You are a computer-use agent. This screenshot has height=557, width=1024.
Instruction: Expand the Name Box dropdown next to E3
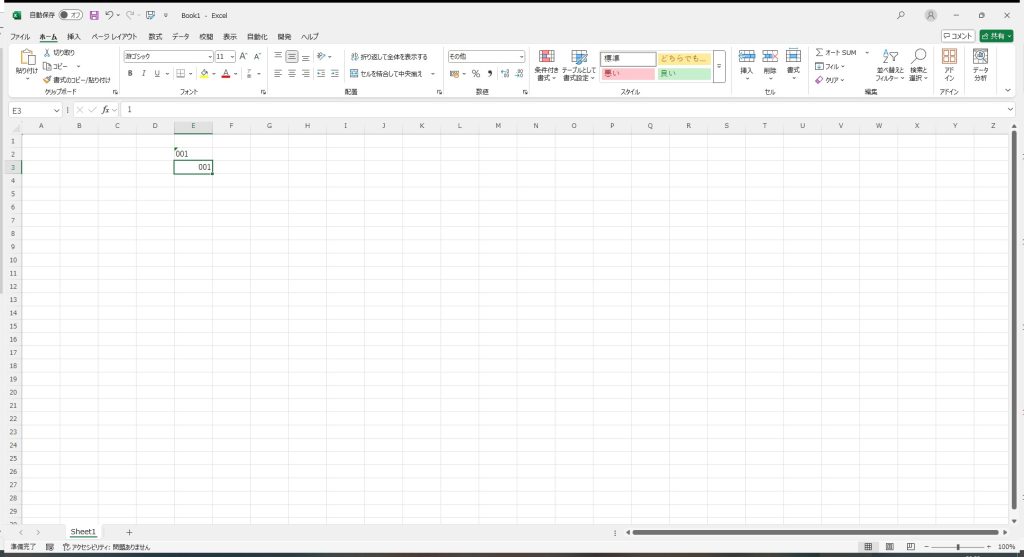point(56,110)
